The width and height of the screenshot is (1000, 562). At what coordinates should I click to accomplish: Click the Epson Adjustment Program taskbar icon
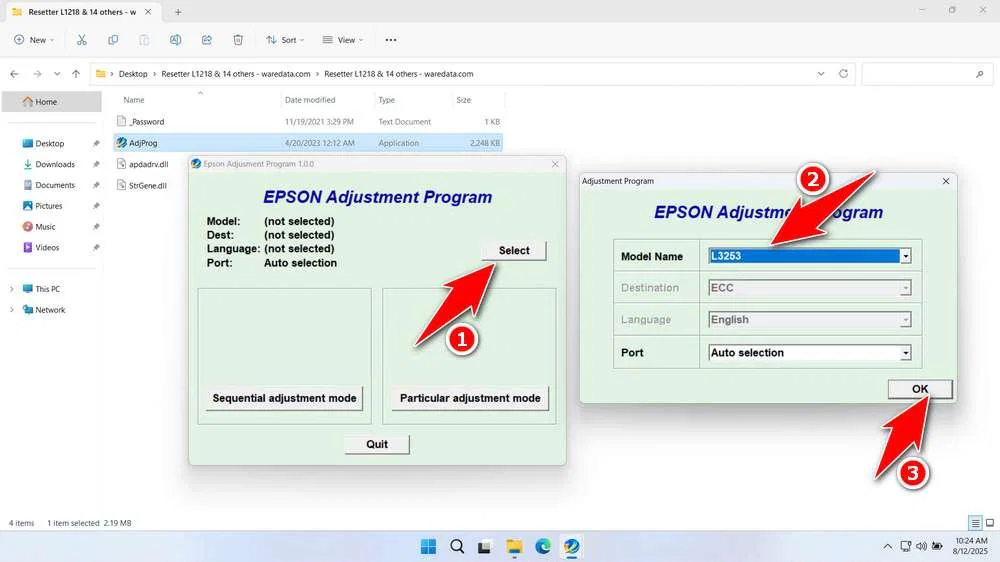571,546
